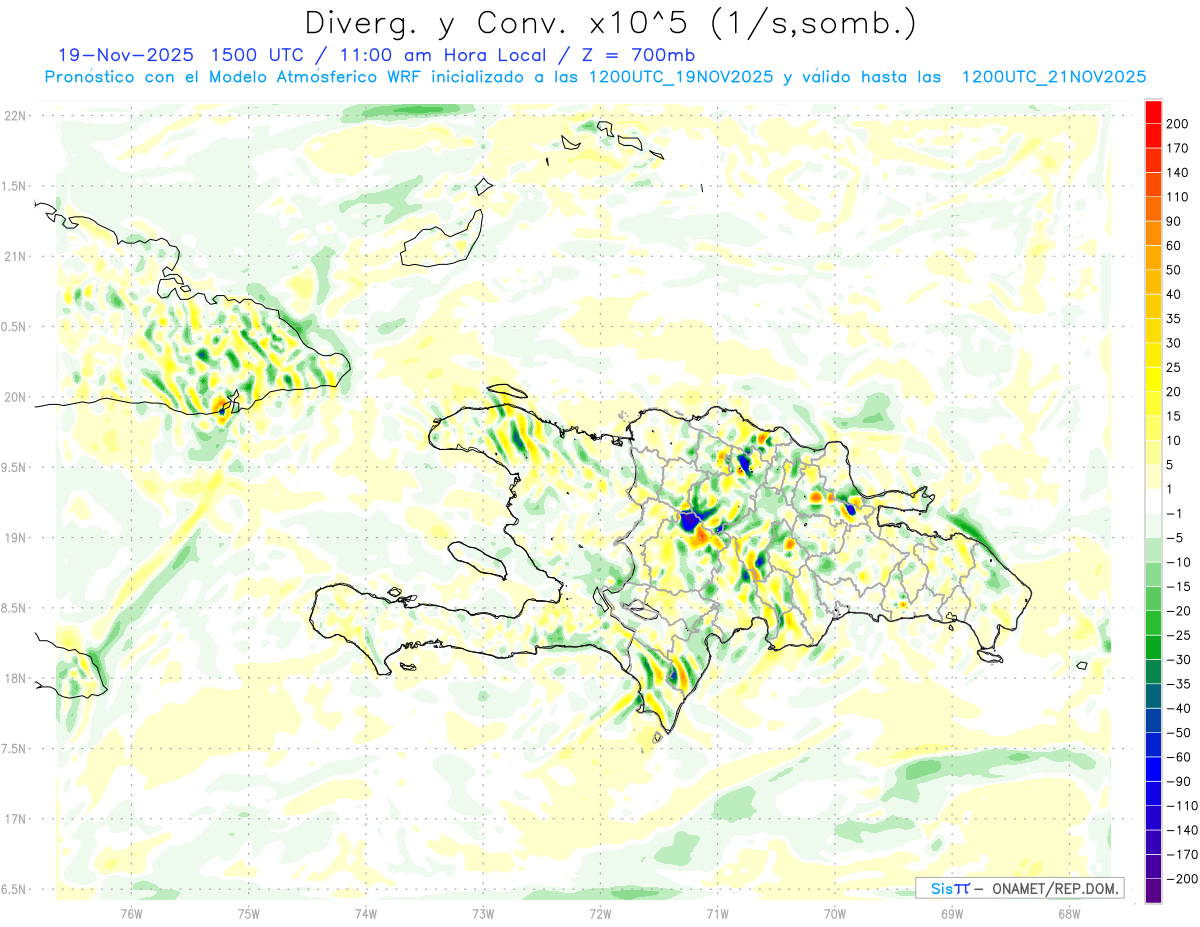
Task: Click the 50 value on the color scale
Action: pyautogui.click(x=1174, y=270)
